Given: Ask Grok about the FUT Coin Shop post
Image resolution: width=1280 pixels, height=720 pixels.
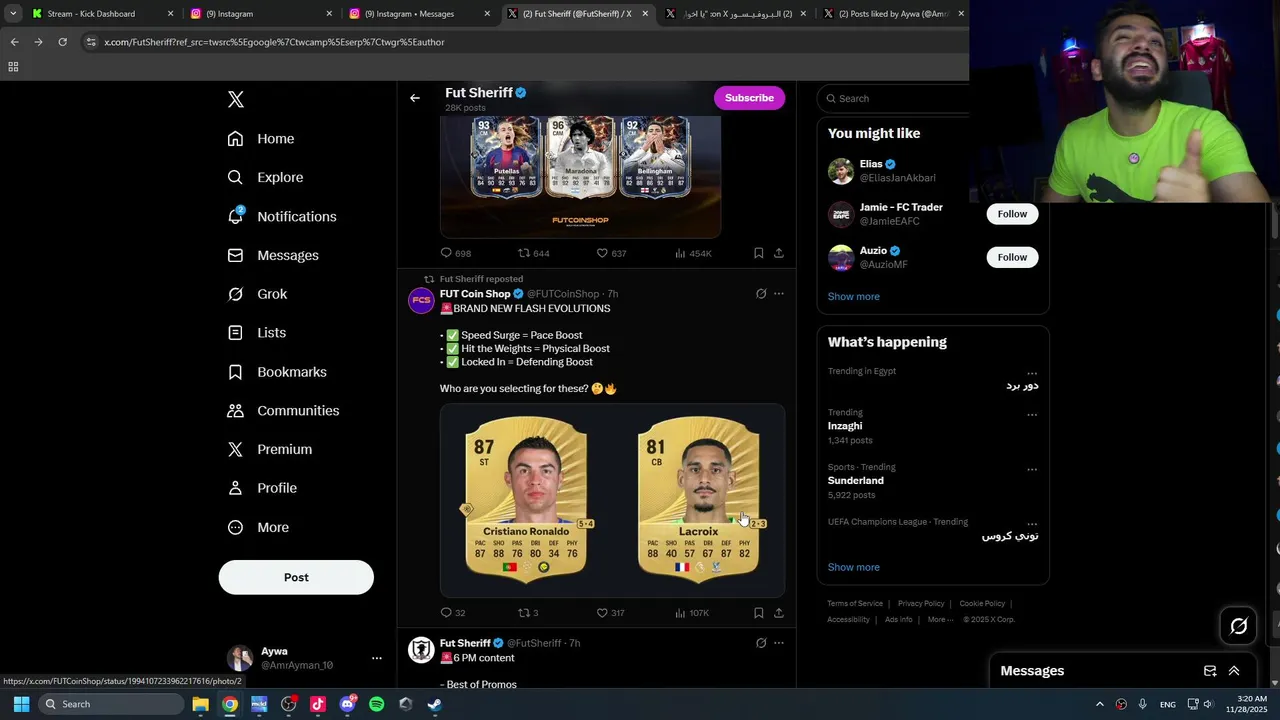Looking at the screenshot, I should (761, 294).
